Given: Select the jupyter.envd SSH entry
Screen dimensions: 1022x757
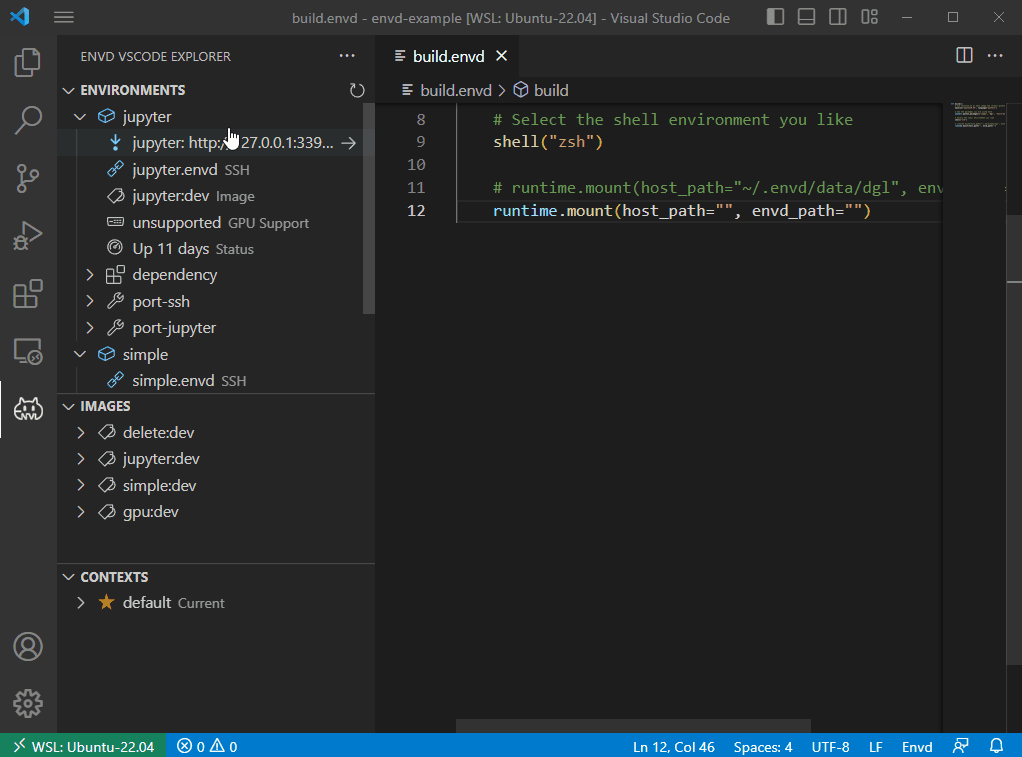Looking at the screenshot, I should (216, 170).
